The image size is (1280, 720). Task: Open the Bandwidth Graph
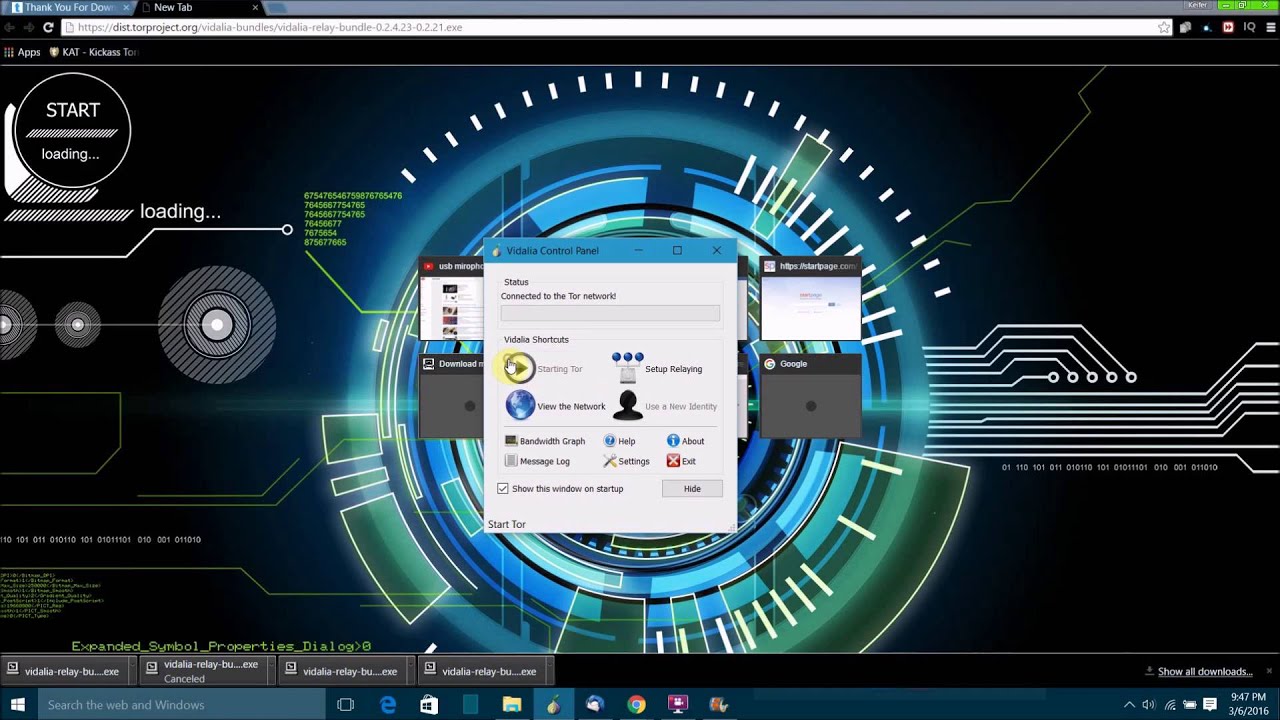(x=545, y=441)
